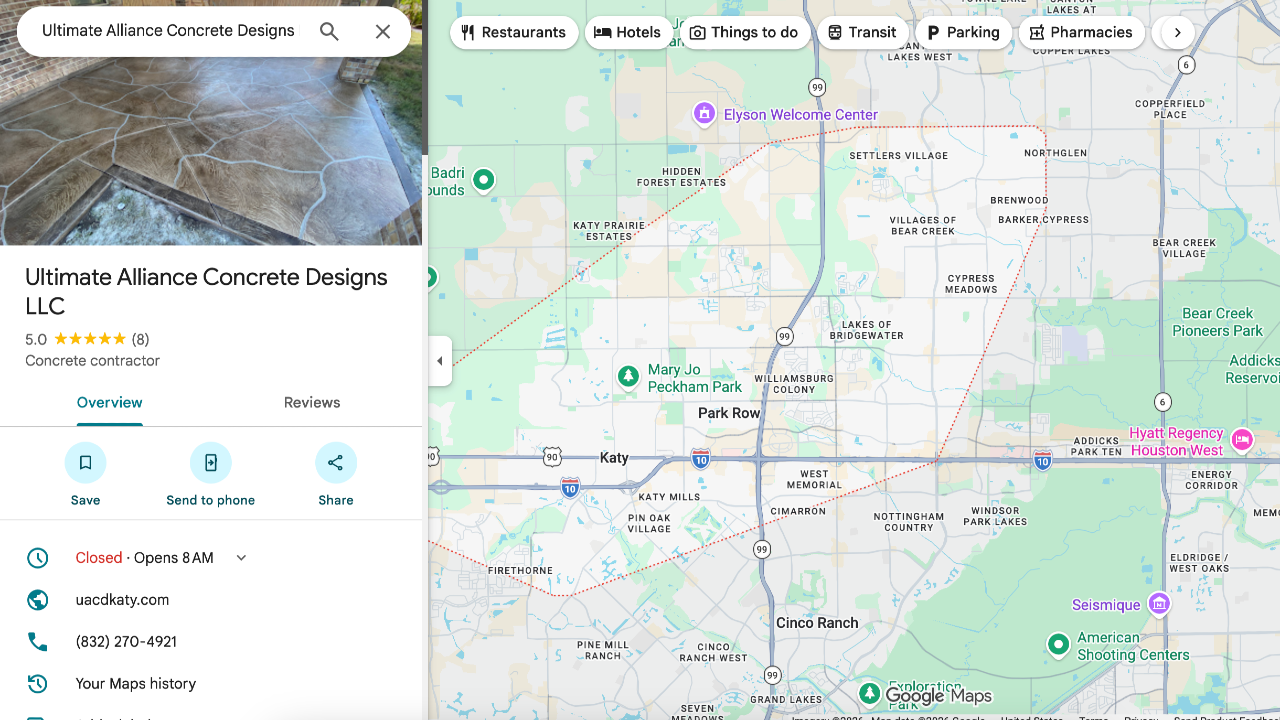Select the Parking filter chip
The height and width of the screenshot is (720, 1280).
(963, 32)
